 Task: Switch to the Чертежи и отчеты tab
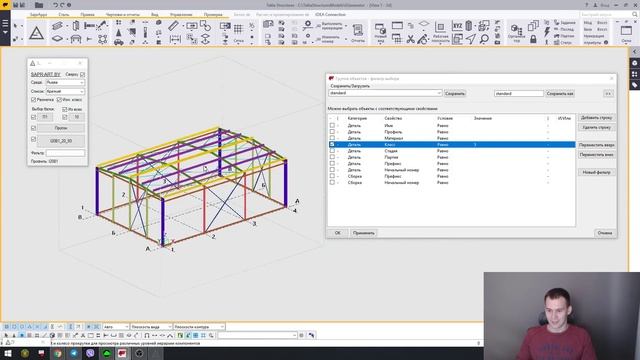[123, 14]
